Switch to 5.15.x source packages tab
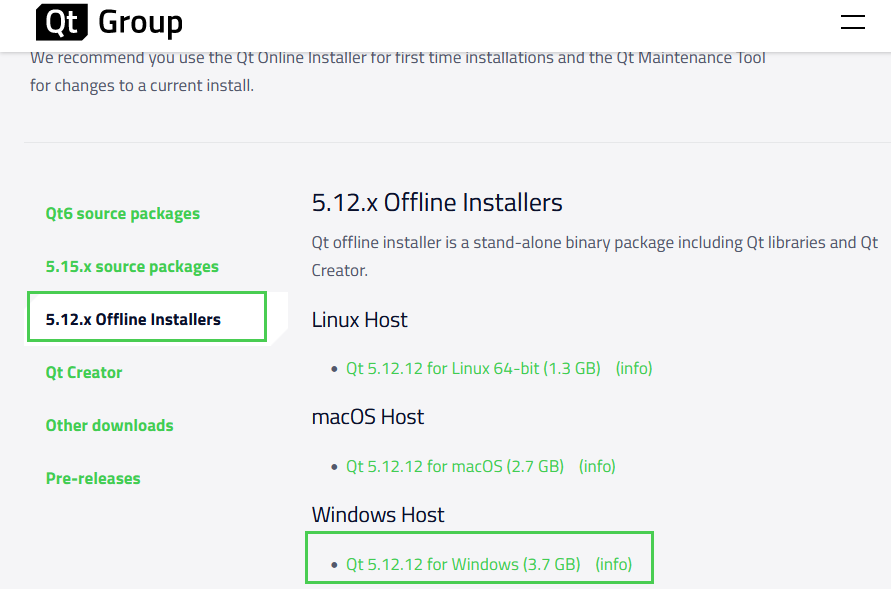 coord(132,266)
